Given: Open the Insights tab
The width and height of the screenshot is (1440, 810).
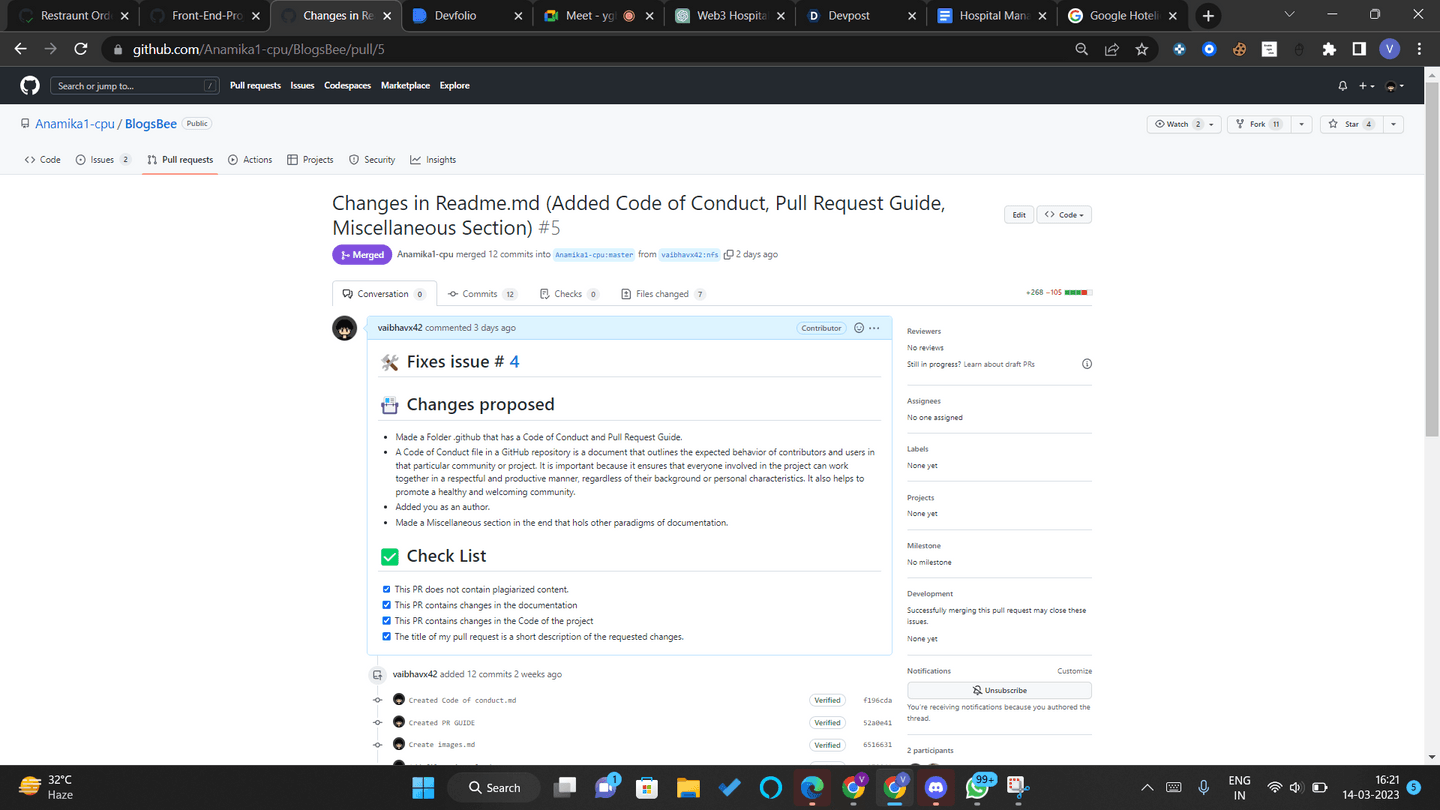Looking at the screenshot, I should (433, 160).
